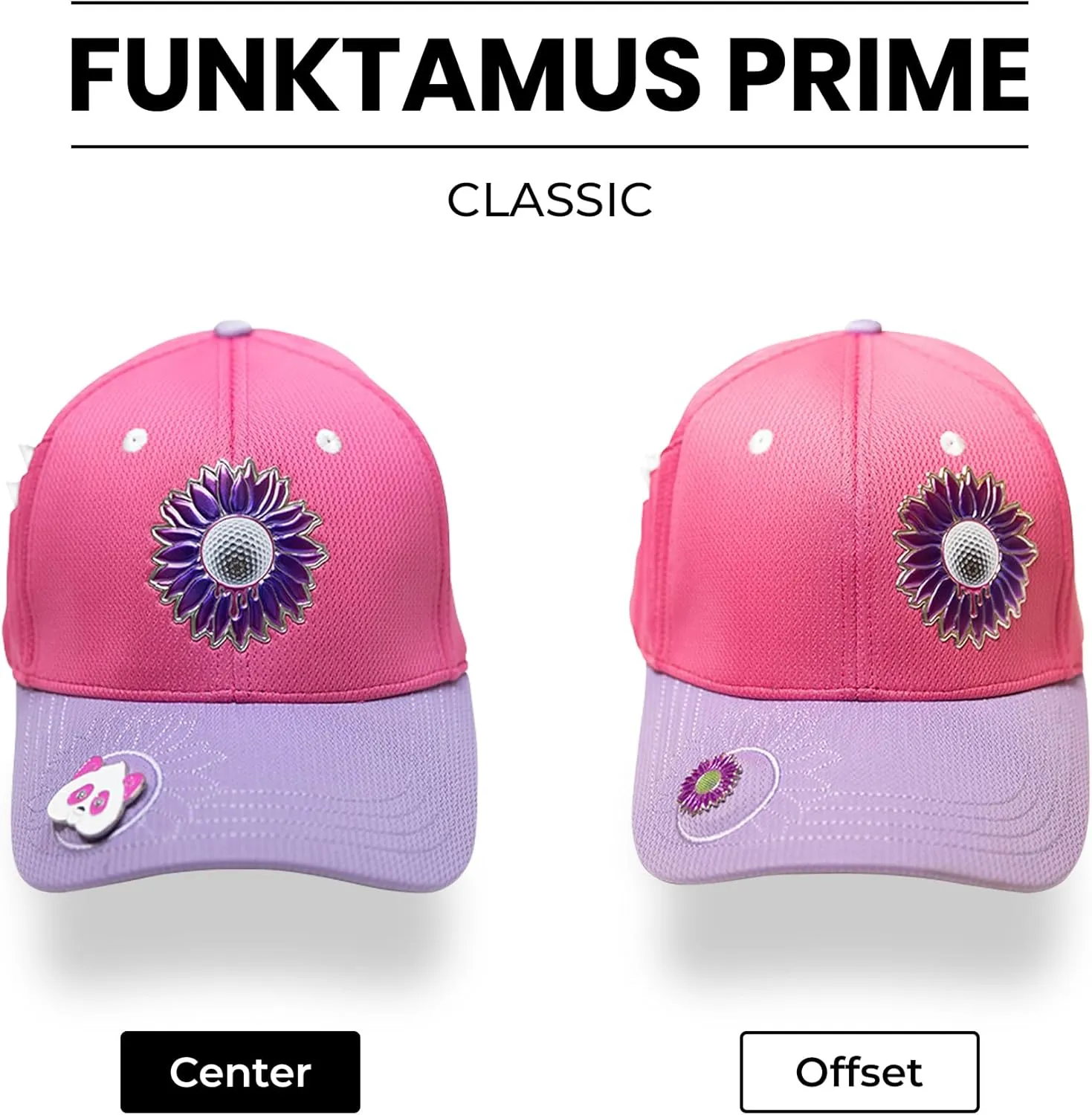The image size is (1092, 1115).
Task: Click the CLASSIC subtitle text
Action: (549, 200)
